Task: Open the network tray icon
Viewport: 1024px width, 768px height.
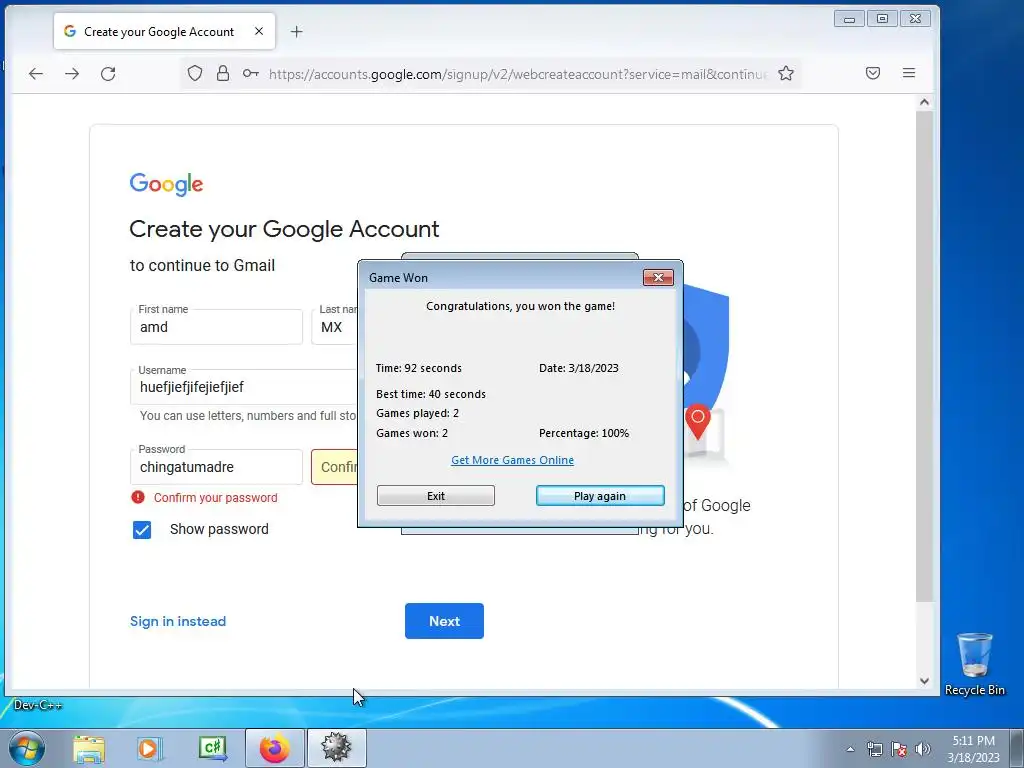Action: pos(874,749)
